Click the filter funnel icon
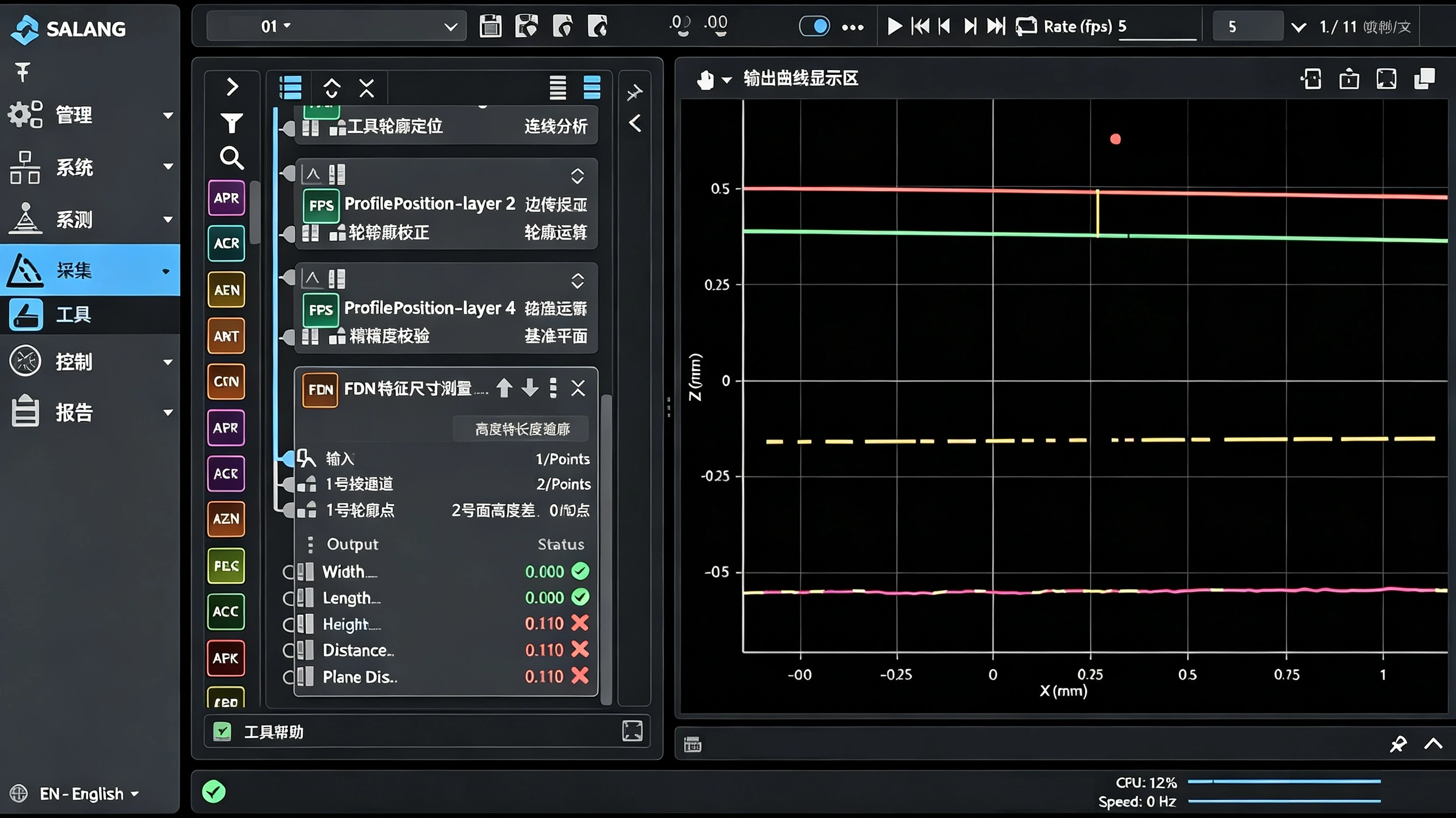This screenshot has height=818, width=1456. tap(232, 123)
